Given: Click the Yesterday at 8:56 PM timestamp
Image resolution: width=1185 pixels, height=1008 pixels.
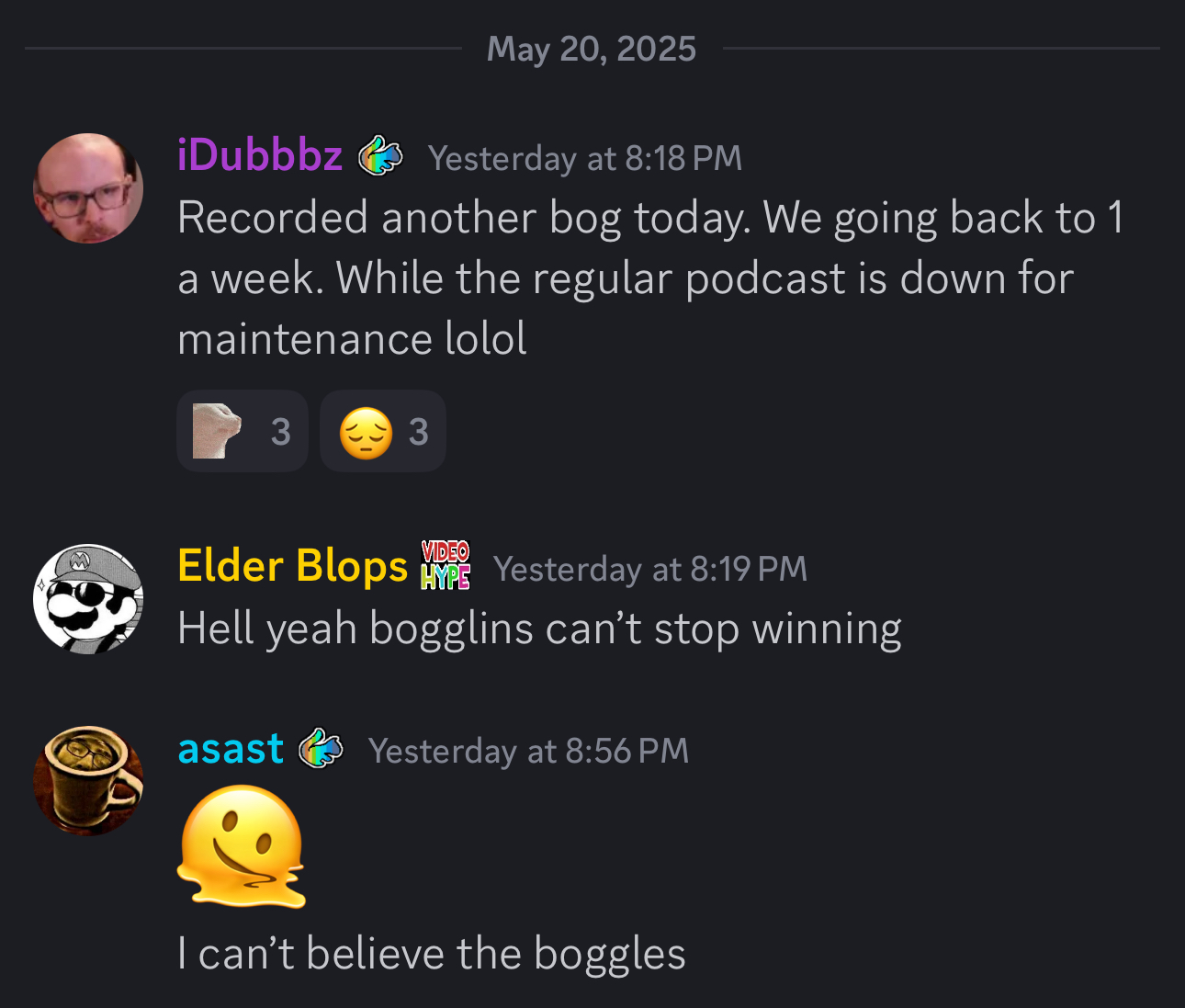Looking at the screenshot, I should (529, 751).
